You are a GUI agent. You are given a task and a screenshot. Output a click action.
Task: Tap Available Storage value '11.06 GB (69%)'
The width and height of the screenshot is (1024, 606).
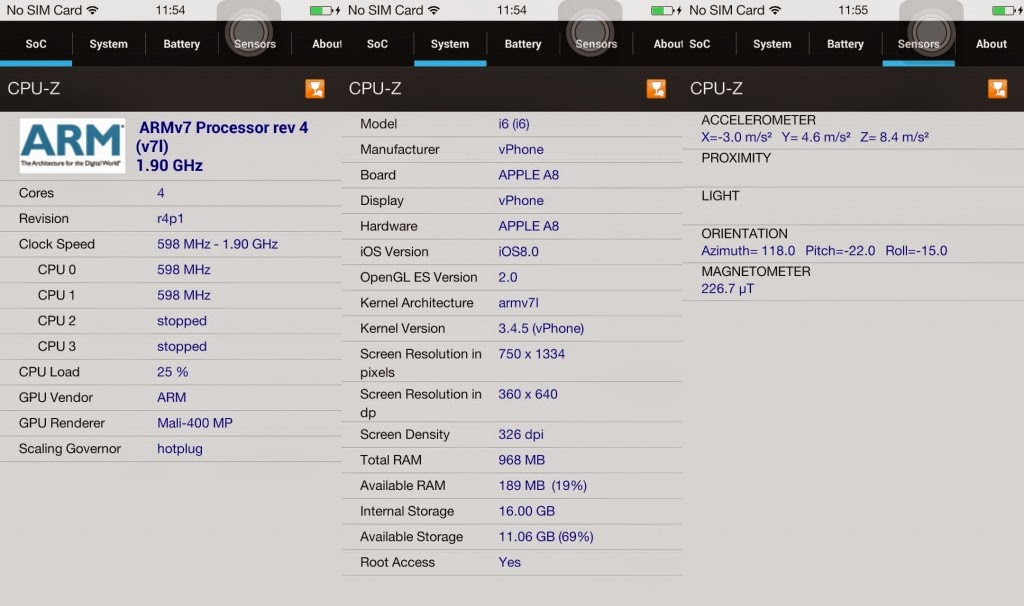point(546,537)
